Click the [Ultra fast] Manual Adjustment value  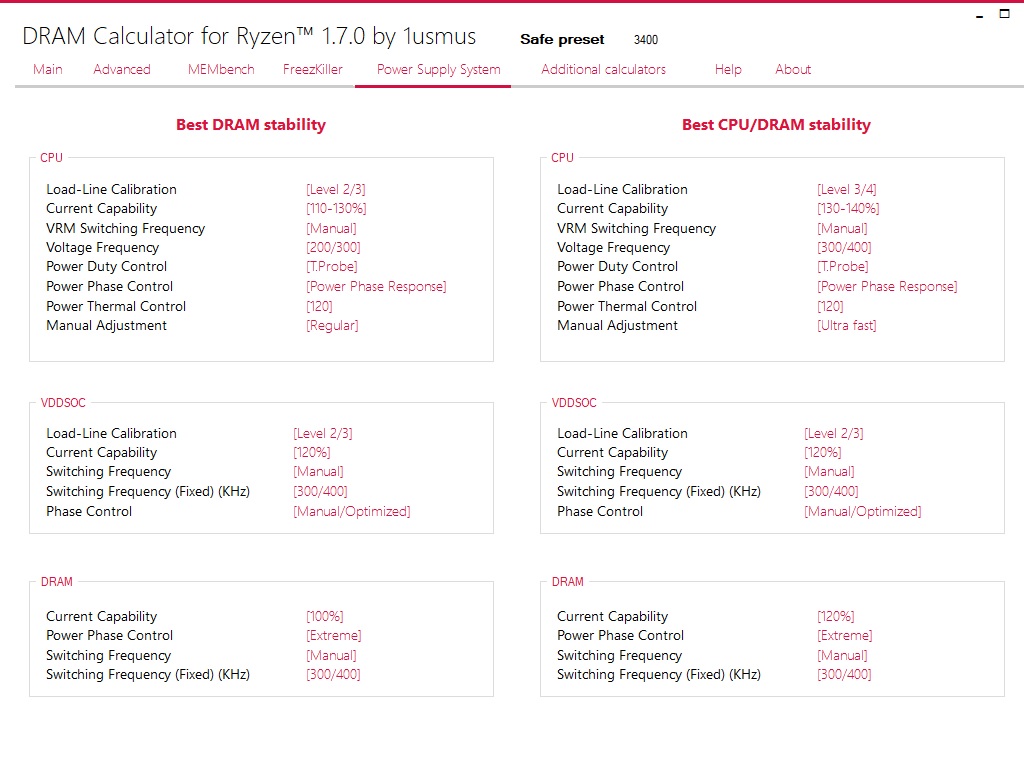[846, 325]
